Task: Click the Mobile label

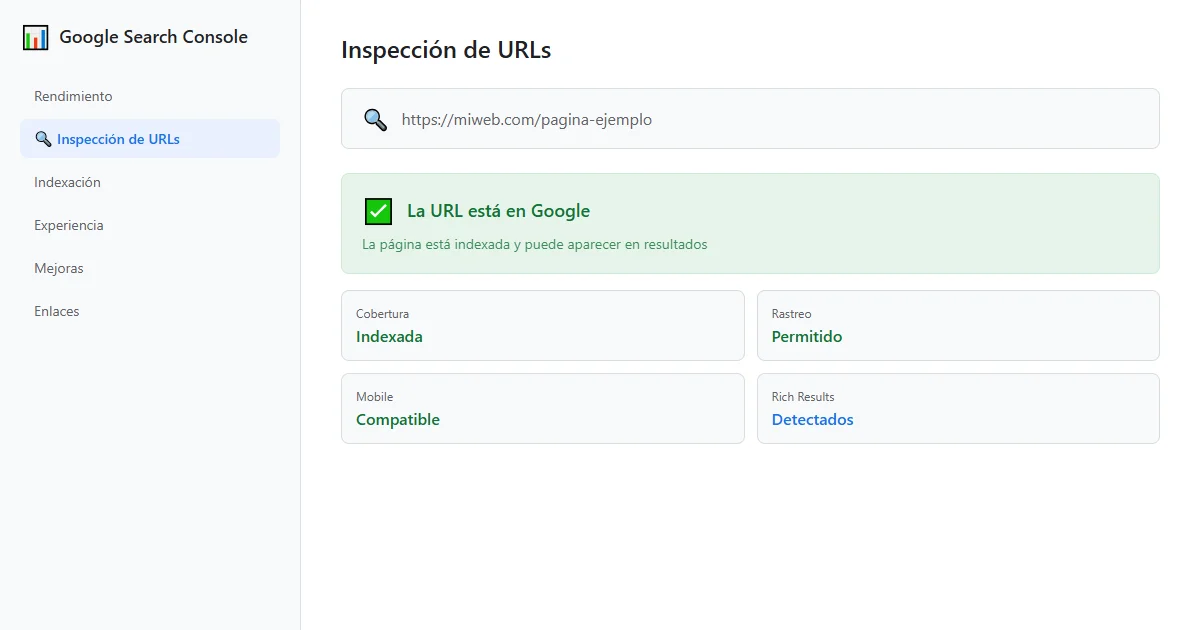Action: click(x=374, y=397)
